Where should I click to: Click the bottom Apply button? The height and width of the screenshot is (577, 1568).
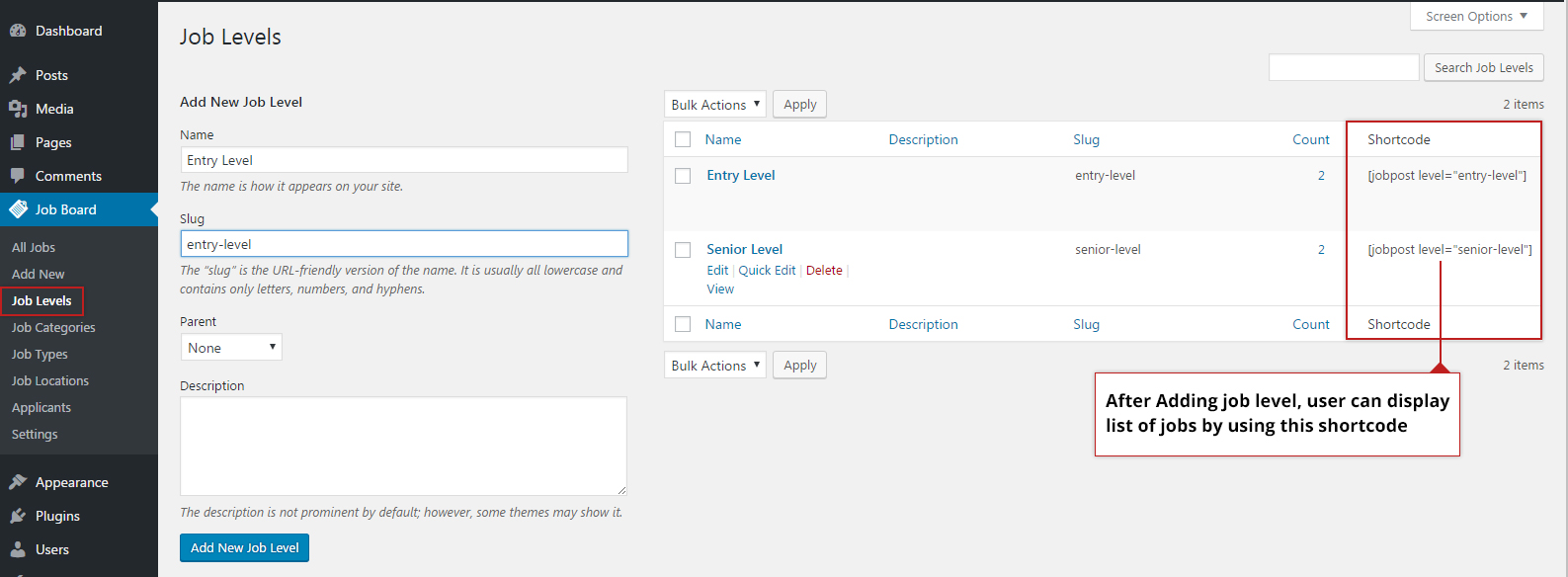click(x=799, y=366)
